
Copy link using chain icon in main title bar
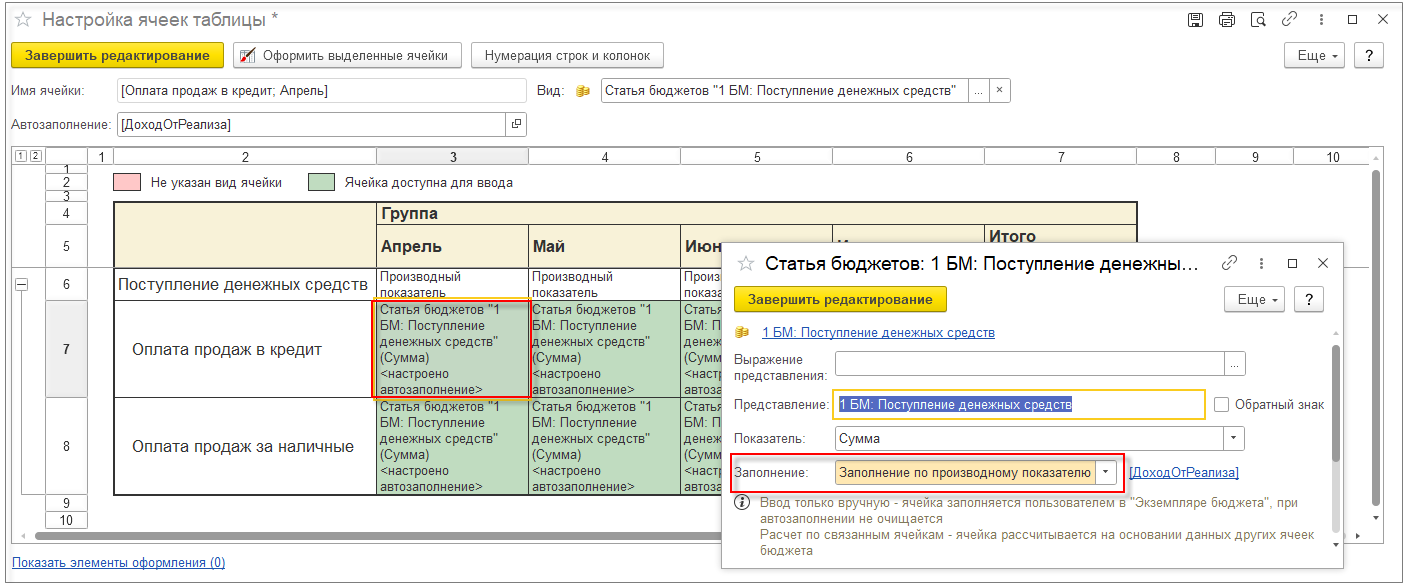click(1290, 19)
